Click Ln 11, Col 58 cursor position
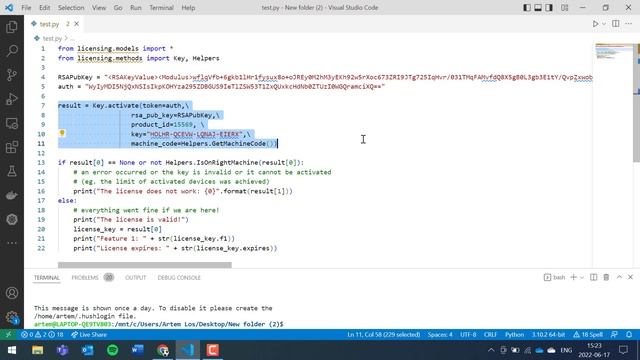Viewport: 640px width, 360px height. [383, 335]
